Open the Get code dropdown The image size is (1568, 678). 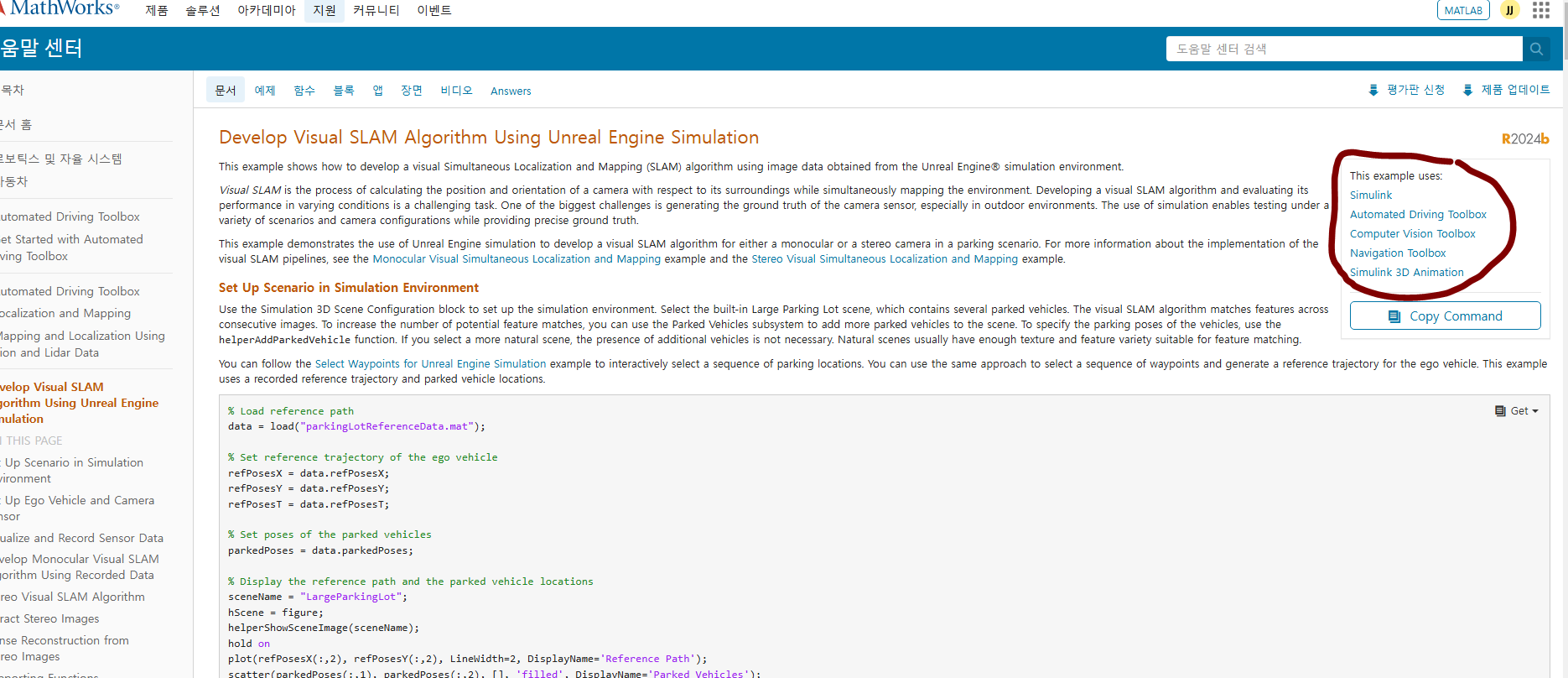tap(1517, 411)
